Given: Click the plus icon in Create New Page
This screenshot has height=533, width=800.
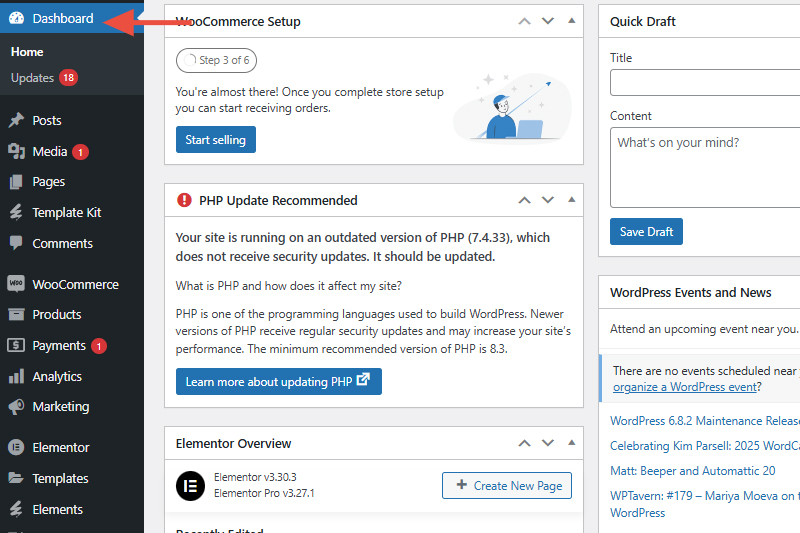Looking at the screenshot, I should [x=462, y=485].
